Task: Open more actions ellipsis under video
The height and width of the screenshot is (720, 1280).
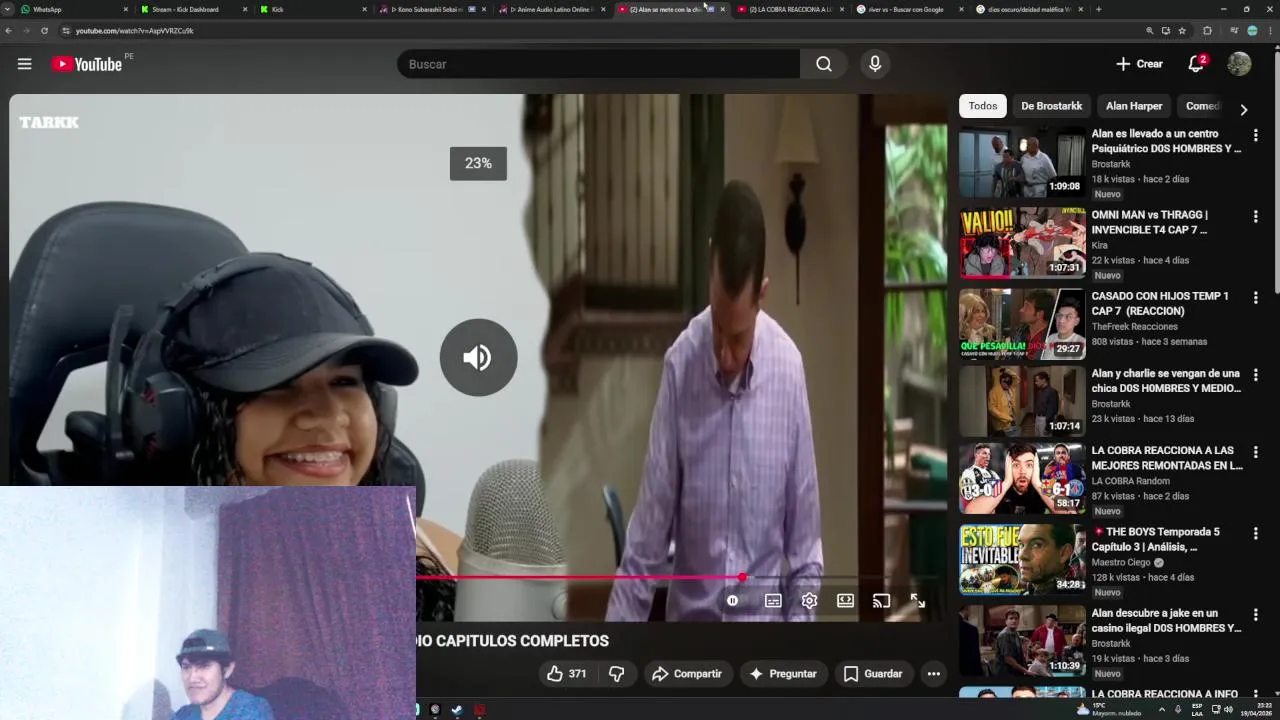Action: pos(933,674)
